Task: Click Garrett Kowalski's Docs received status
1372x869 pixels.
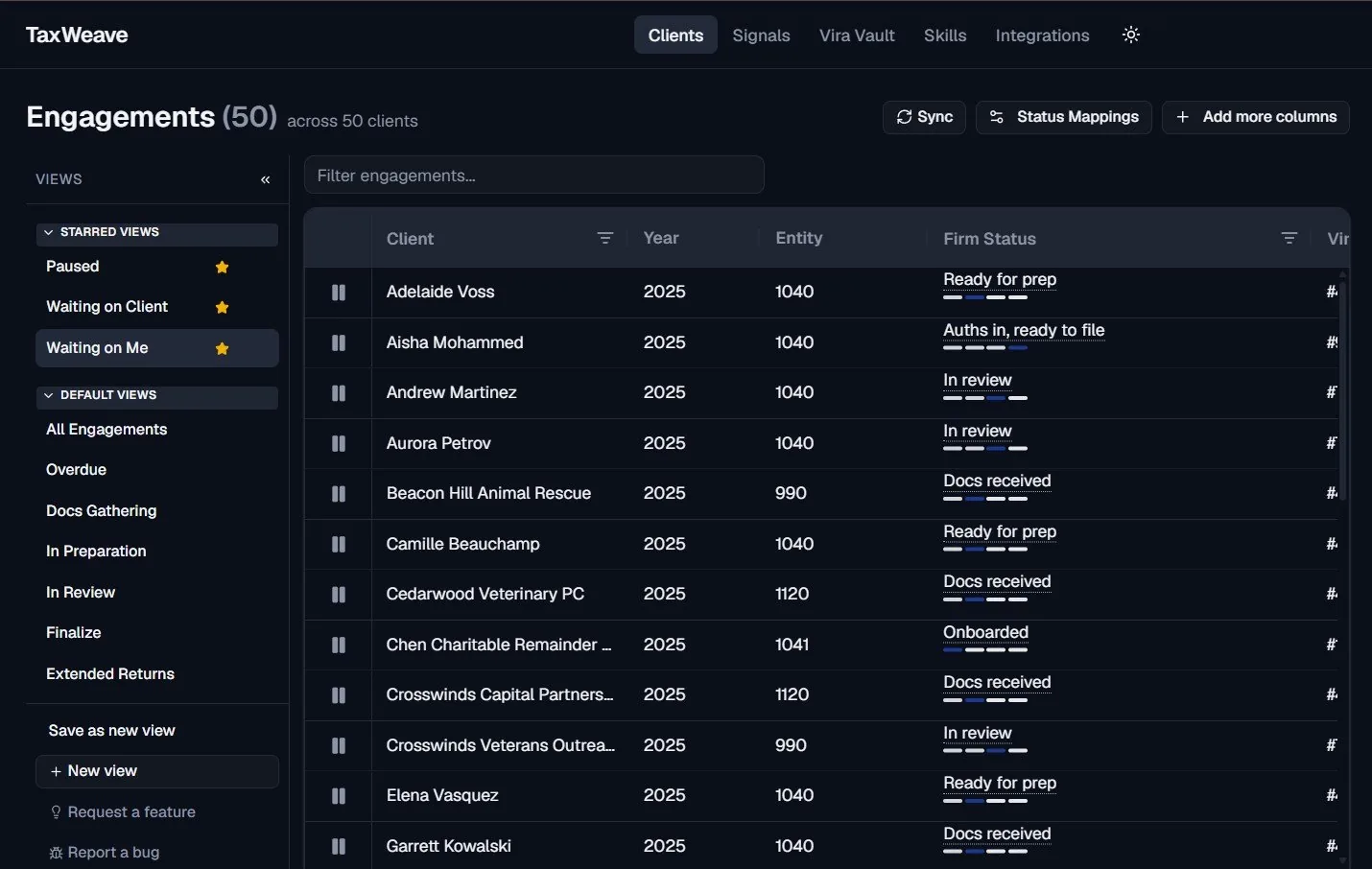Action: click(x=997, y=834)
